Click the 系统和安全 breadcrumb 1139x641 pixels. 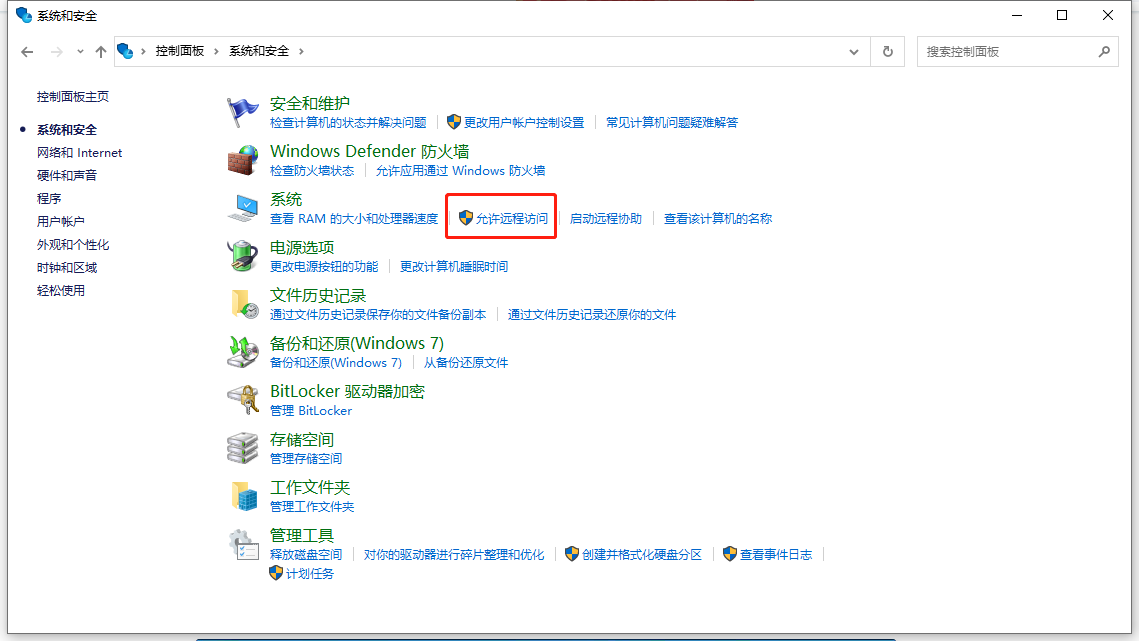[x=259, y=51]
